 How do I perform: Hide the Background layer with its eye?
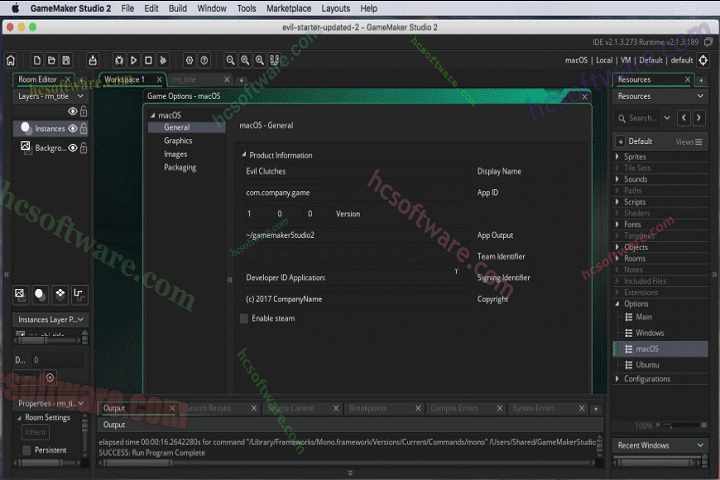click(x=73, y=148)
